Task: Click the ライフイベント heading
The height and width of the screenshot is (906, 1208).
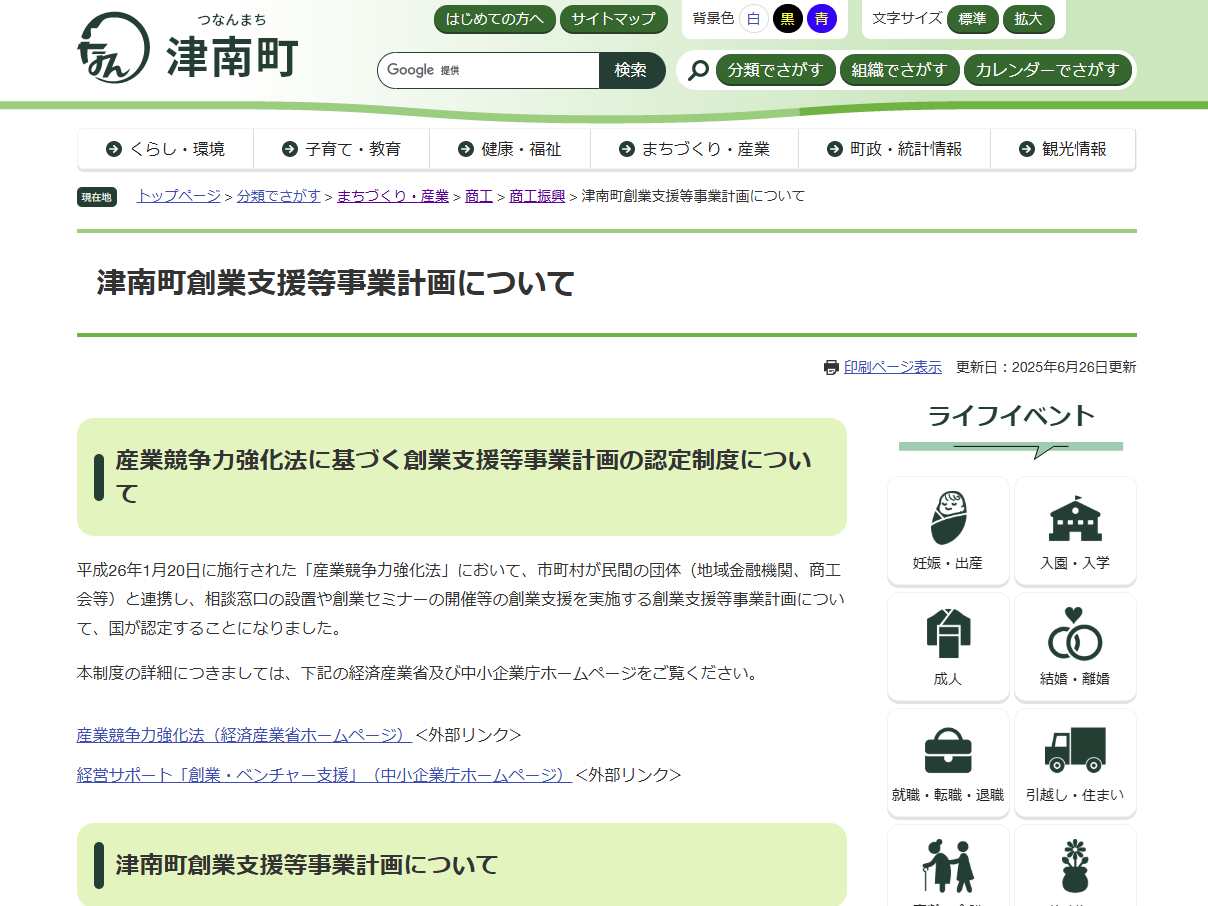Action: [1011, 416]
